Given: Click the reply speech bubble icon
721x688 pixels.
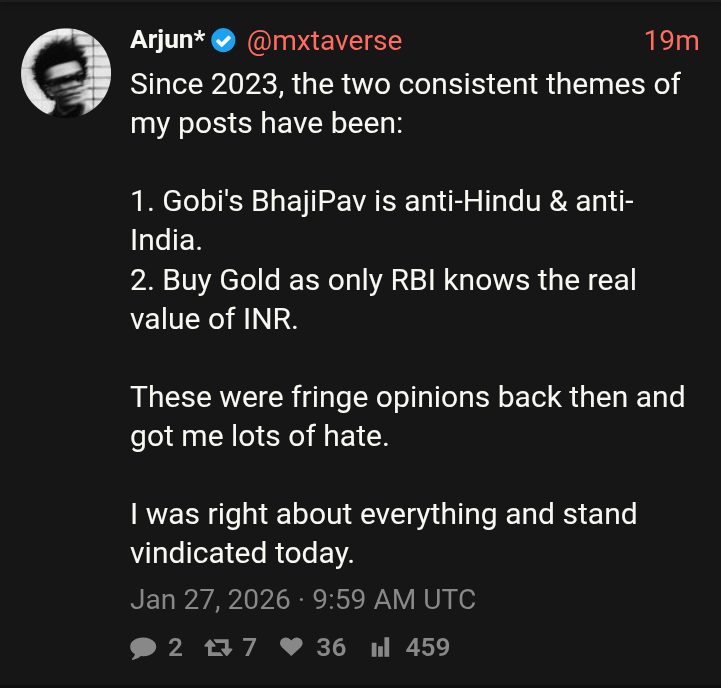Looking at the screenshot, I should point(144,648).
